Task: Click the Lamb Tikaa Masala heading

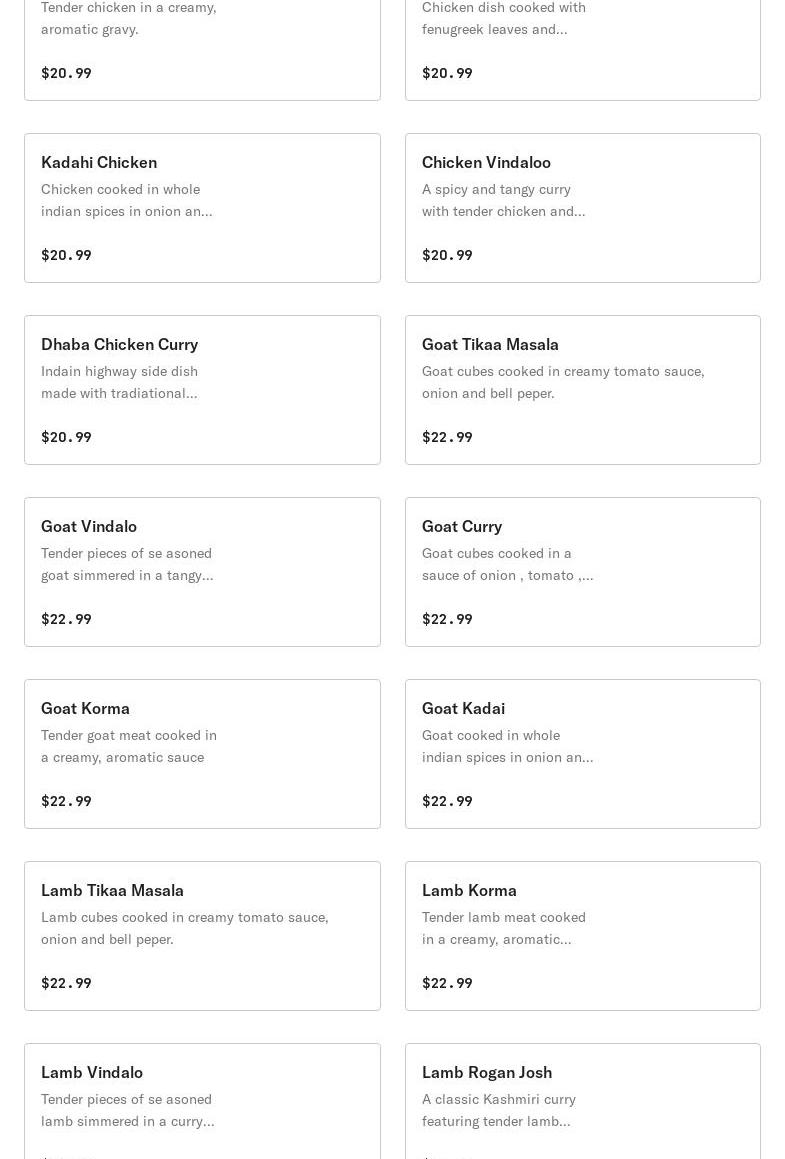Action: (112, 890)
